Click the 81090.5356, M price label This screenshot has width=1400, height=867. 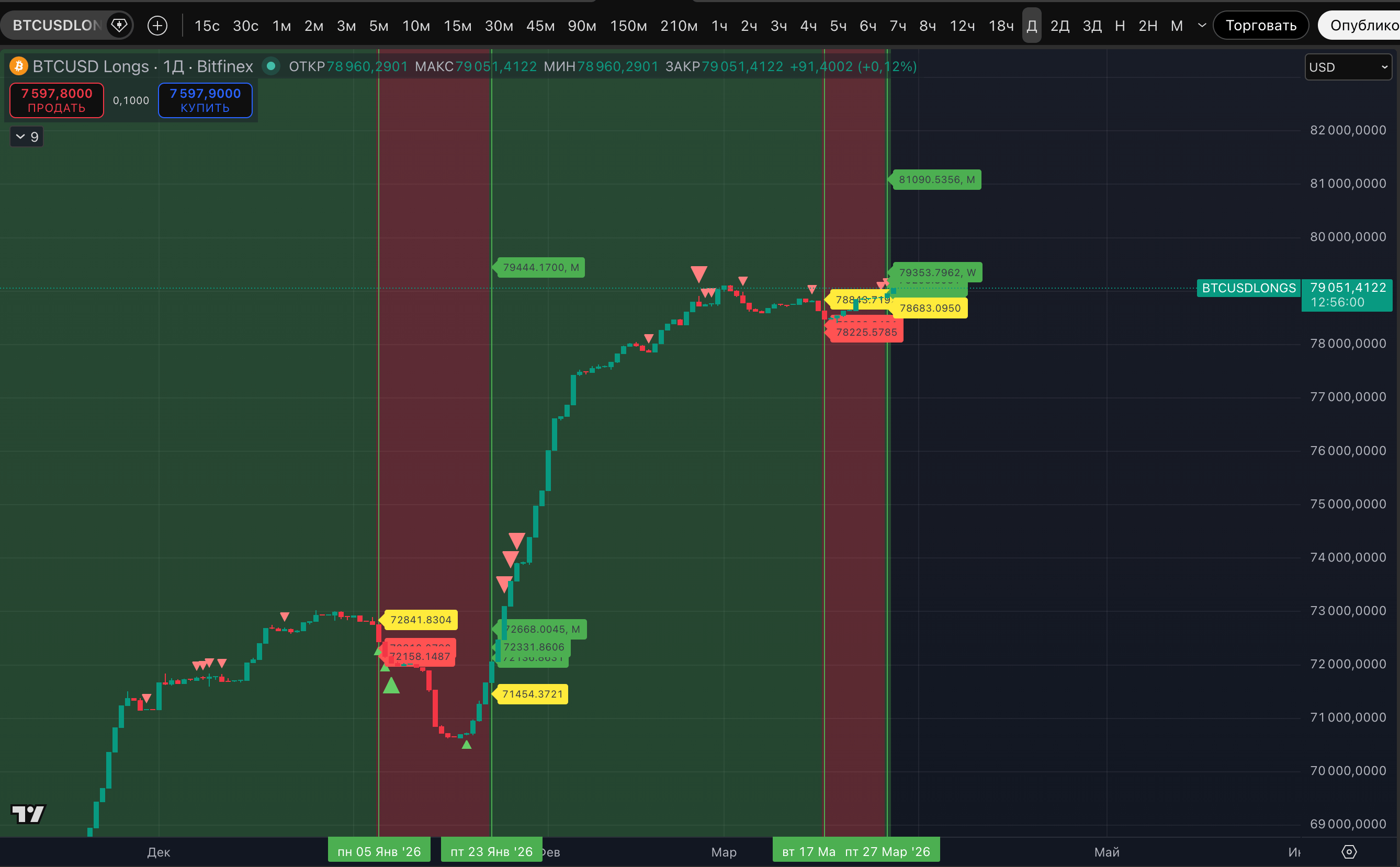pyautogui.click(x=936, y=179)
